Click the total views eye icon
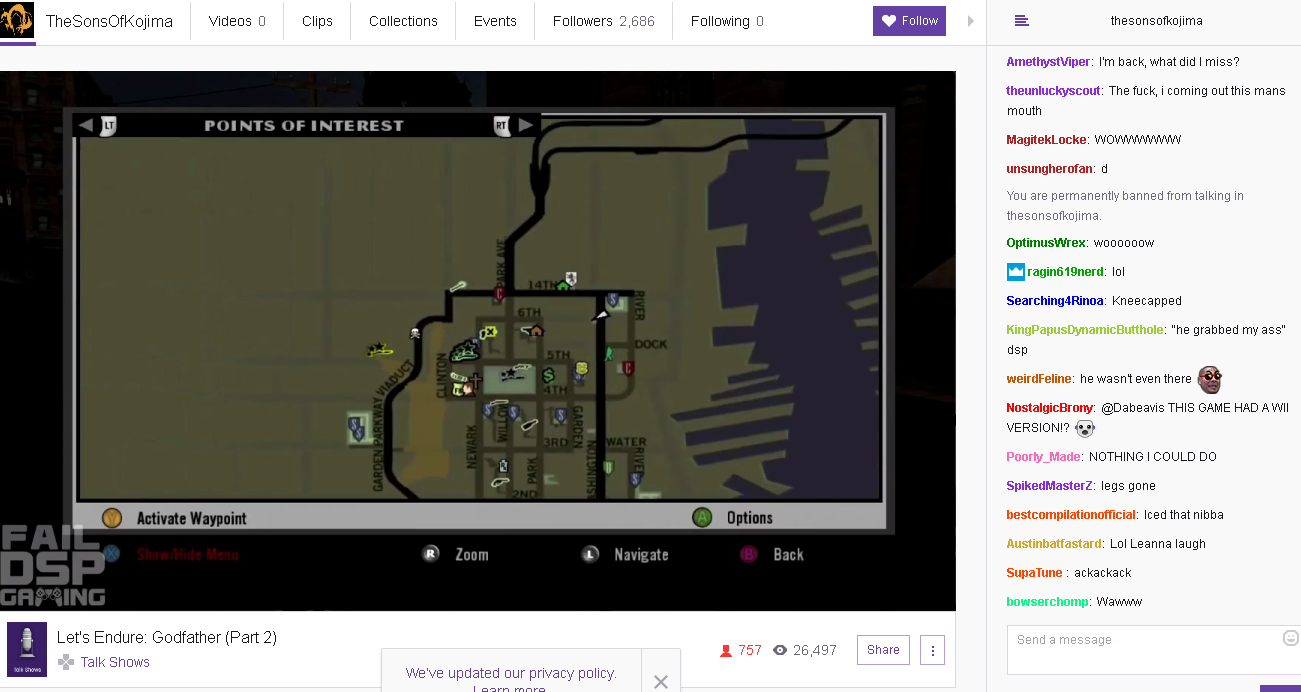This screenshot has height=692, width=1301. pyautogui.click(x=781, y=650)
